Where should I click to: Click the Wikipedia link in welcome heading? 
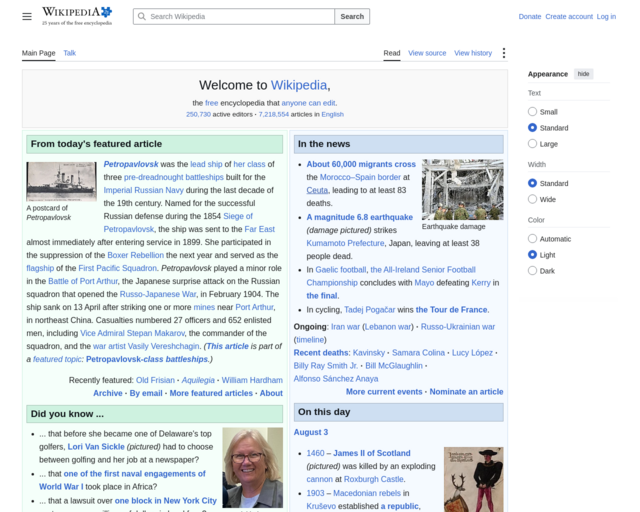pyautogui.click(x=299, y=85)
